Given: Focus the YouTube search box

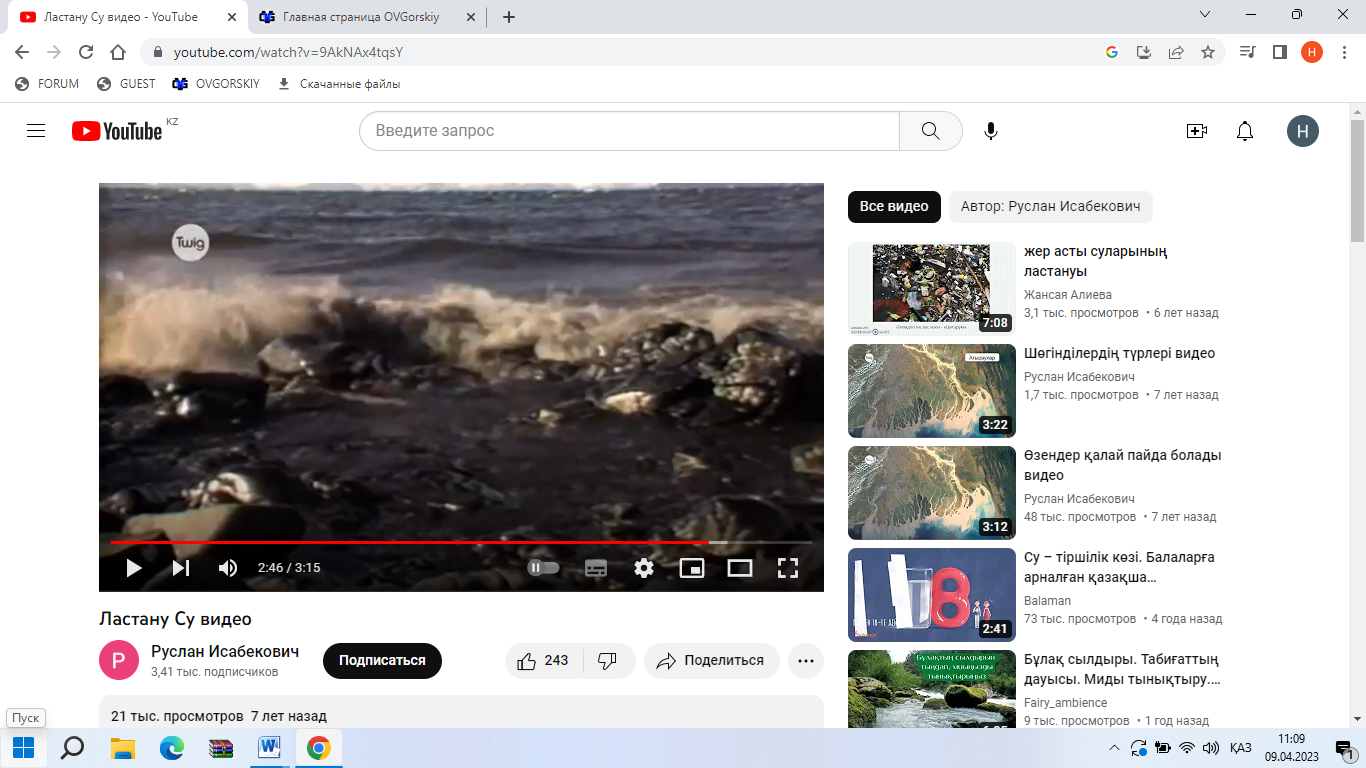Looking at the screenshot, I should pos(629,131).
